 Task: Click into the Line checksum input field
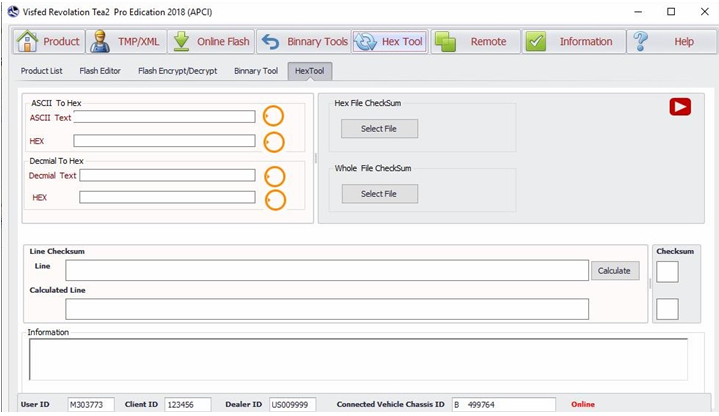tap(327, 271)
